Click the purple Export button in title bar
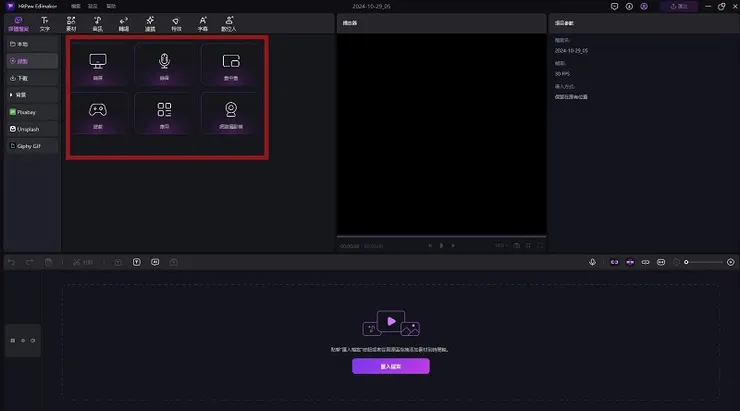 coord(679,6)
